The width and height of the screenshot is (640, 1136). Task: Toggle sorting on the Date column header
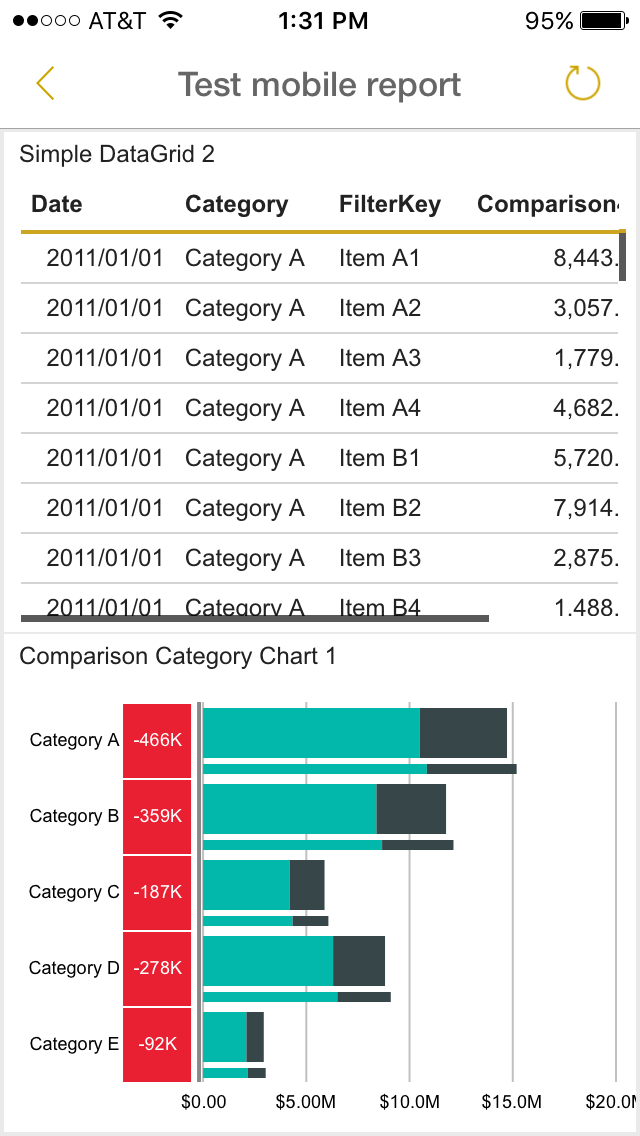(56, 204)
